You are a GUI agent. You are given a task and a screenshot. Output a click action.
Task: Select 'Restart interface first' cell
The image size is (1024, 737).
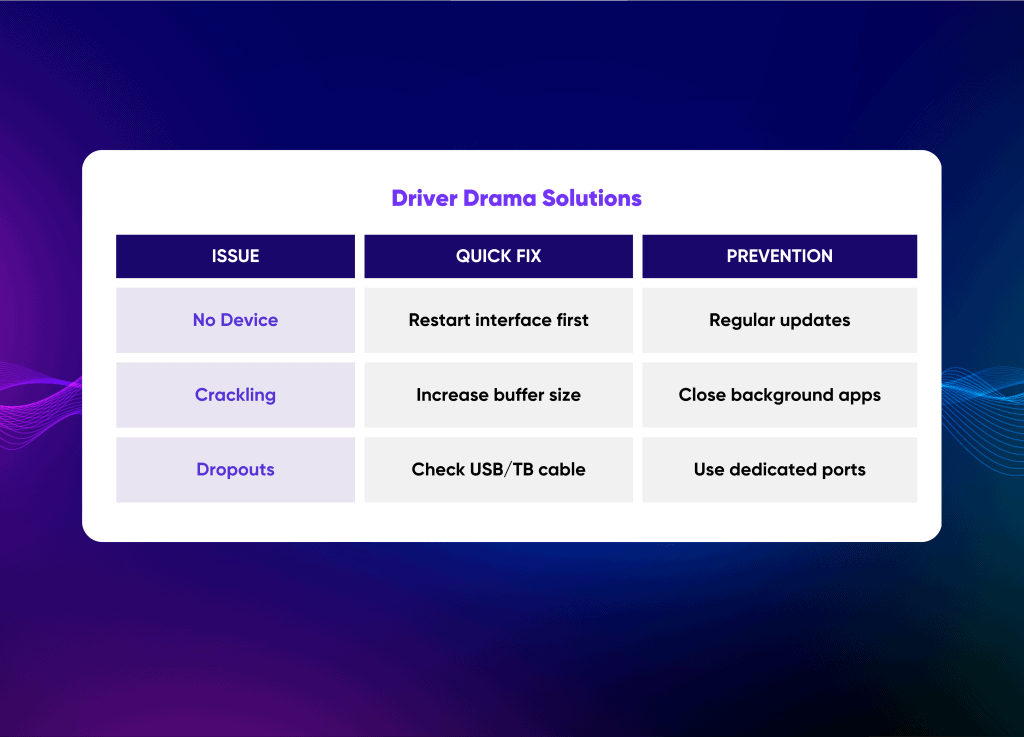click(x=498, y=320)
